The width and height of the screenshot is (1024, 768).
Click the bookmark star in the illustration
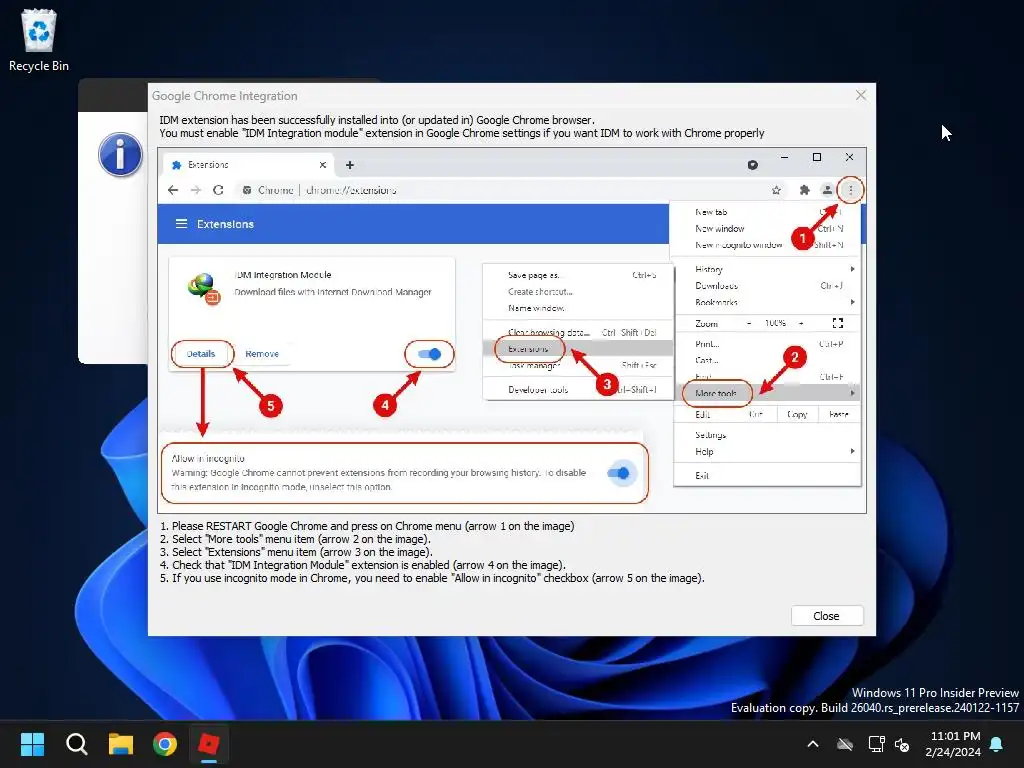tap(776, 190)
